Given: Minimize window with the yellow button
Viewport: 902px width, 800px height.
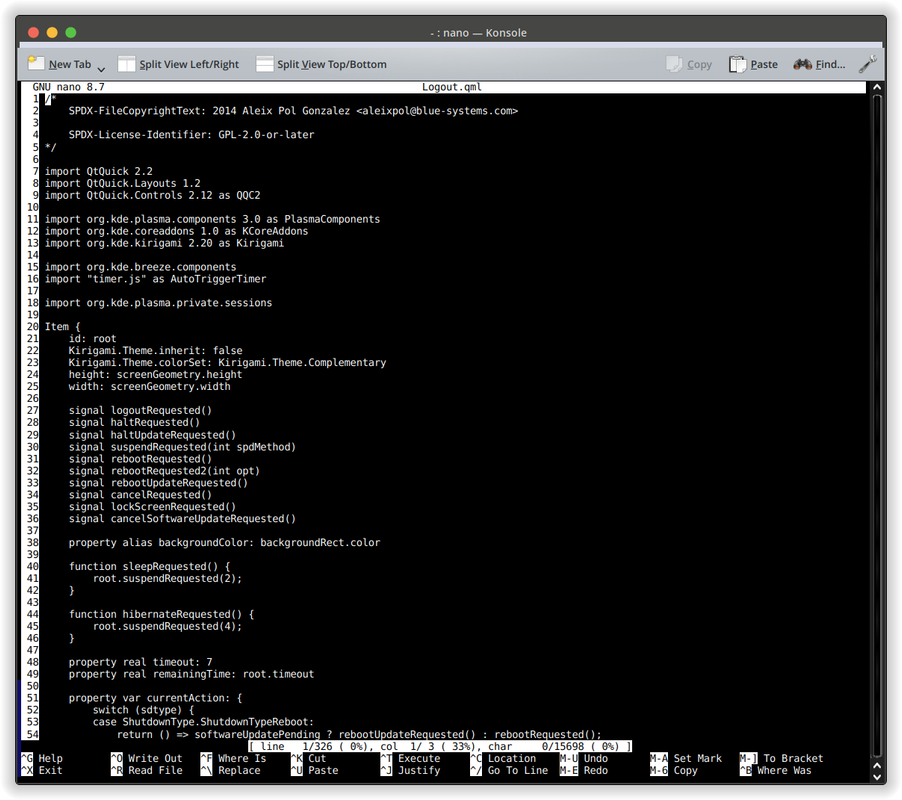Looking at the screenshot, I should point(52,33).
